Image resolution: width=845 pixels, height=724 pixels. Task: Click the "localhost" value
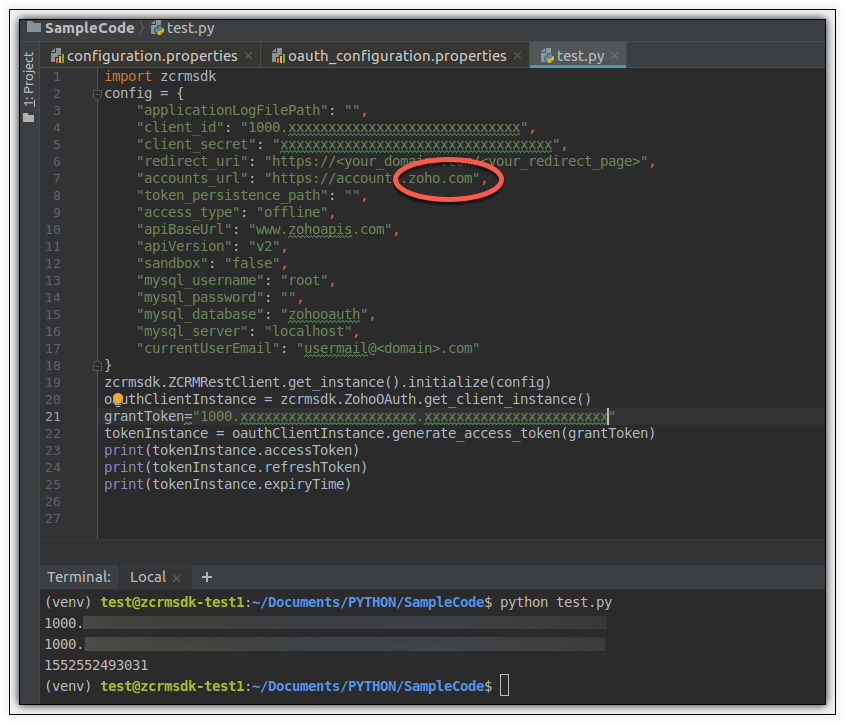308,332
